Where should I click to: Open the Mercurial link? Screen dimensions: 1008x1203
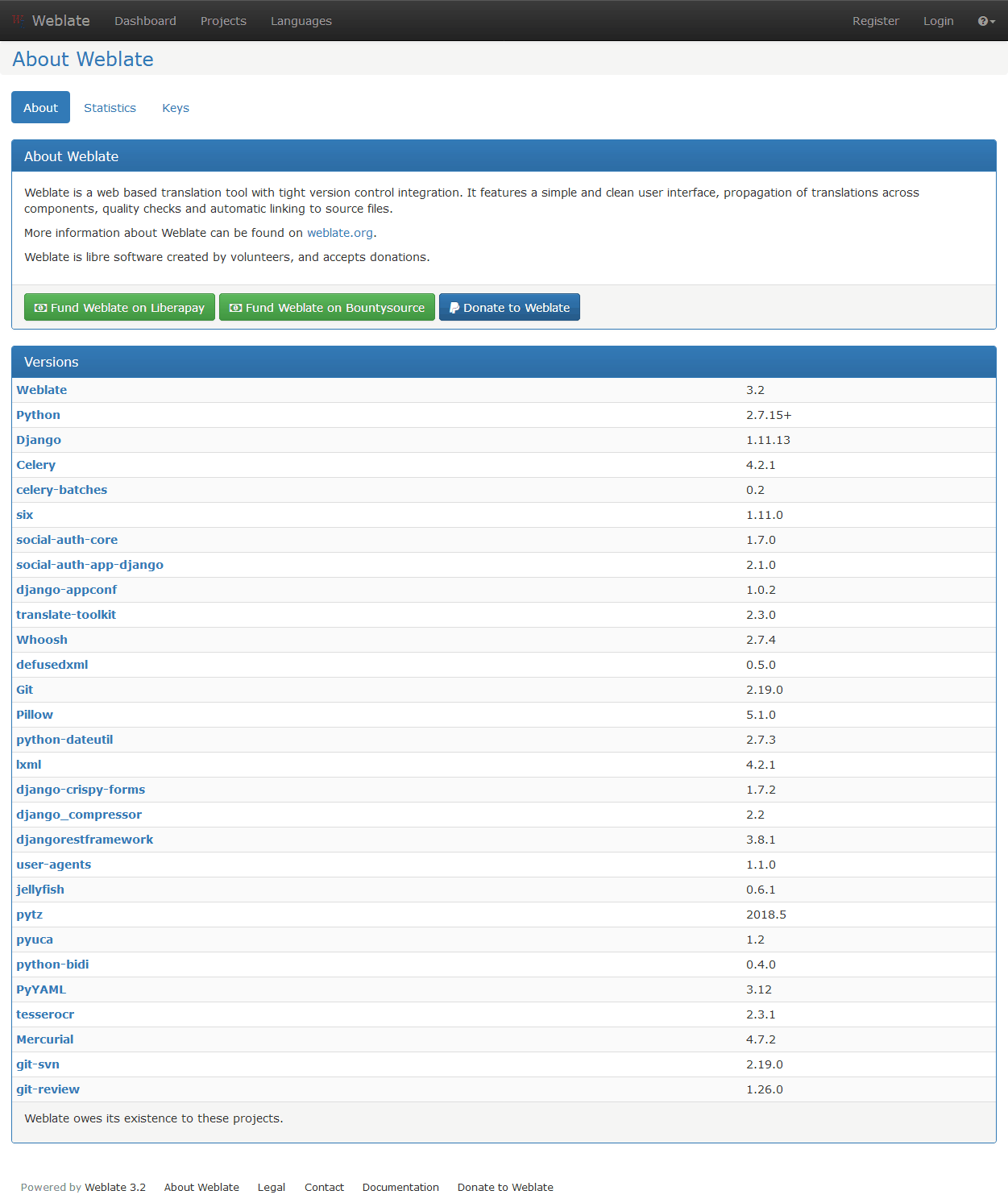(x=45, y=1039)
